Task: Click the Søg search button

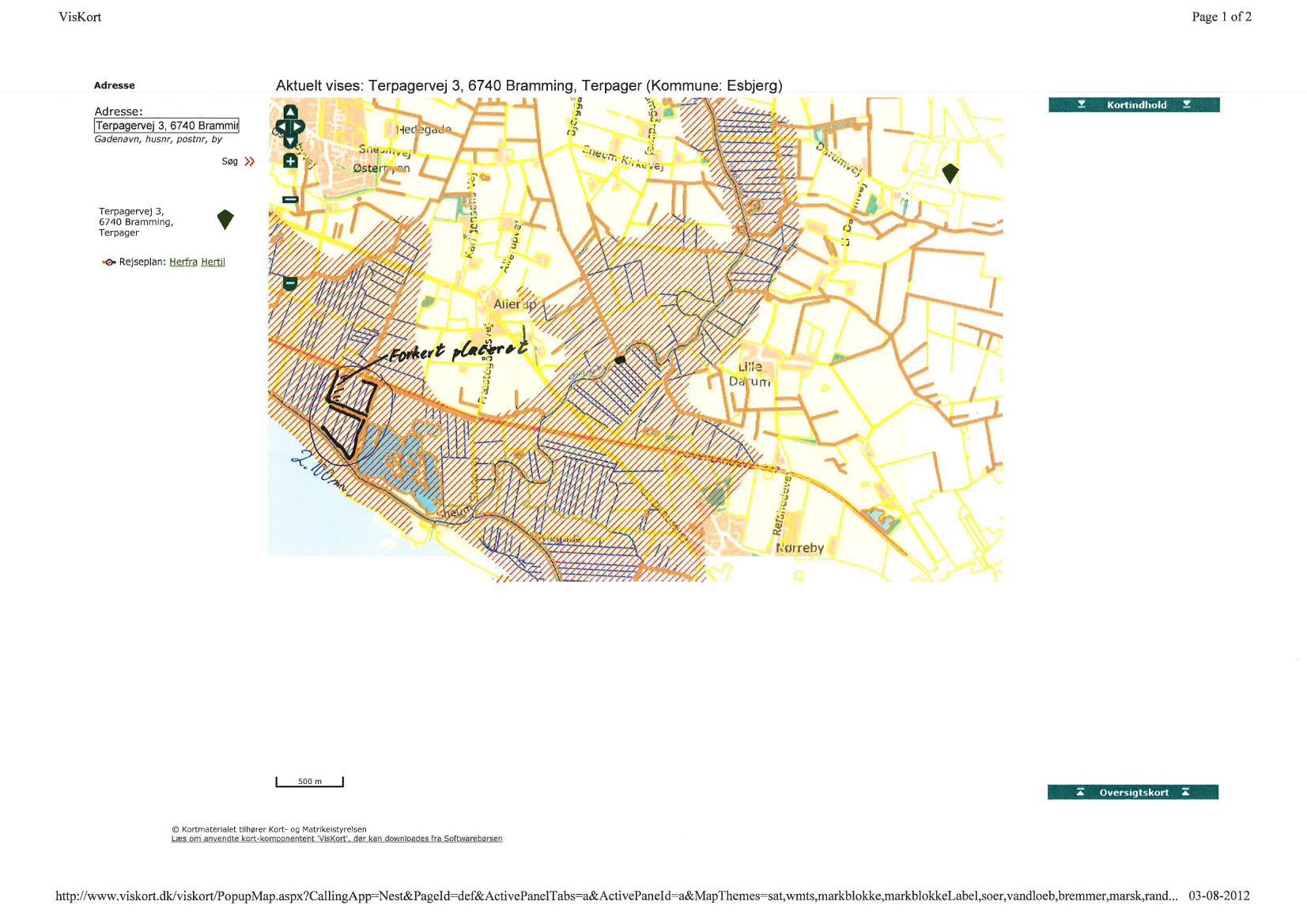Action: (229, 161)
